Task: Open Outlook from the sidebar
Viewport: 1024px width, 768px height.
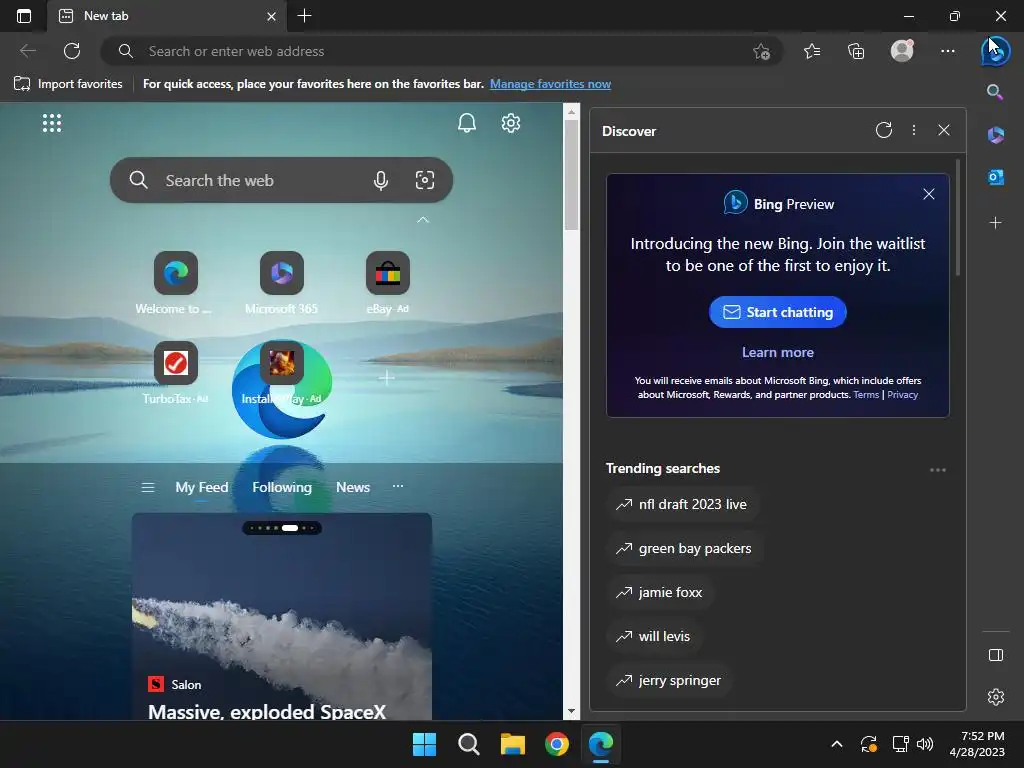Action: pyautogui.click(x=995, y=177)
